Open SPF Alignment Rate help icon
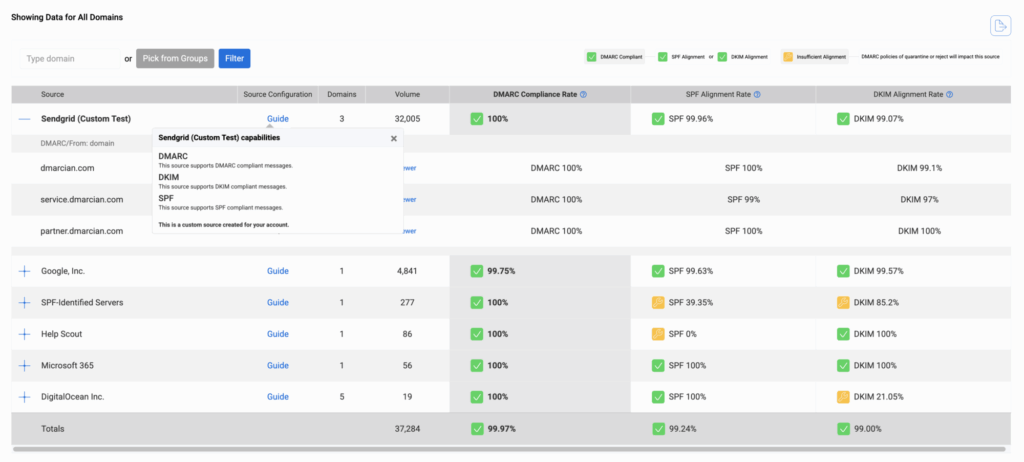The height and width of the screenshot is (462, 1024). (757, 95)
